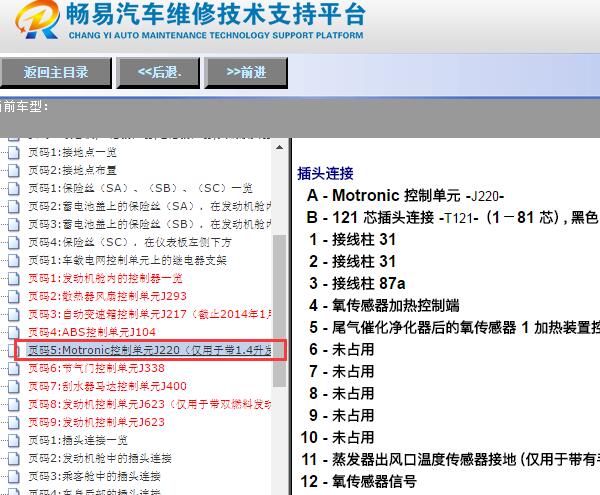This screenshot has width=600, height=495.
Task: Click page icon beside 页码1:车载电网控制单元上的继电器支架
Action: pos(14,260)
